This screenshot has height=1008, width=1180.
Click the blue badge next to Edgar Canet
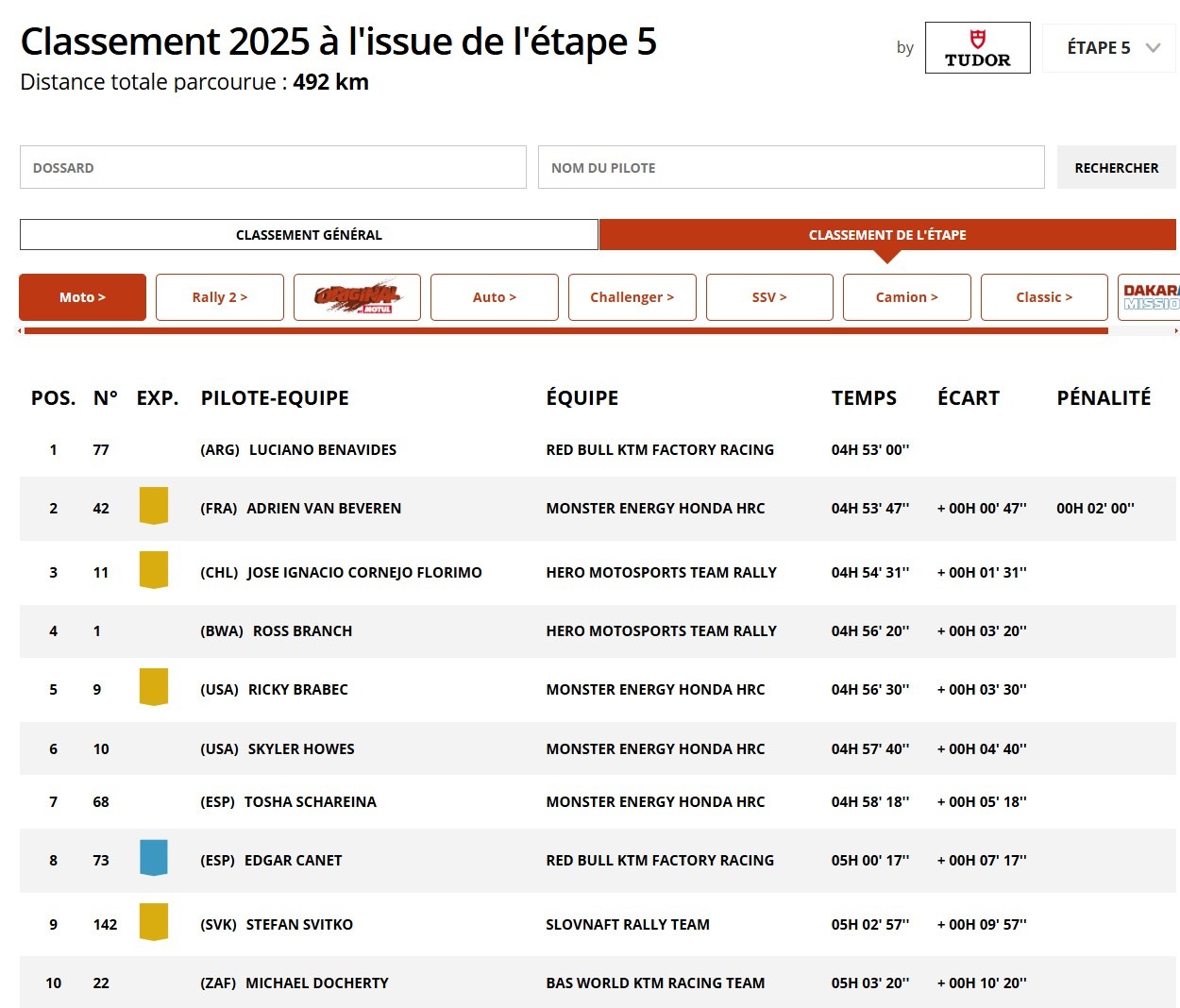pyautogui.click(x=154, y=858)
